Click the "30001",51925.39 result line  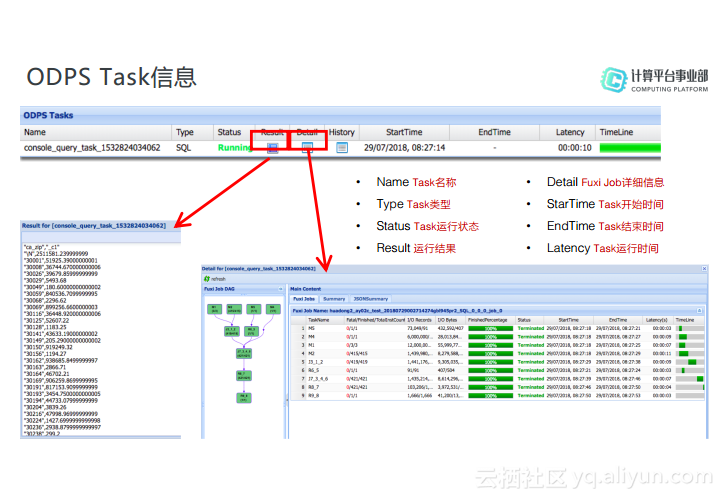[x=60, y=260]
